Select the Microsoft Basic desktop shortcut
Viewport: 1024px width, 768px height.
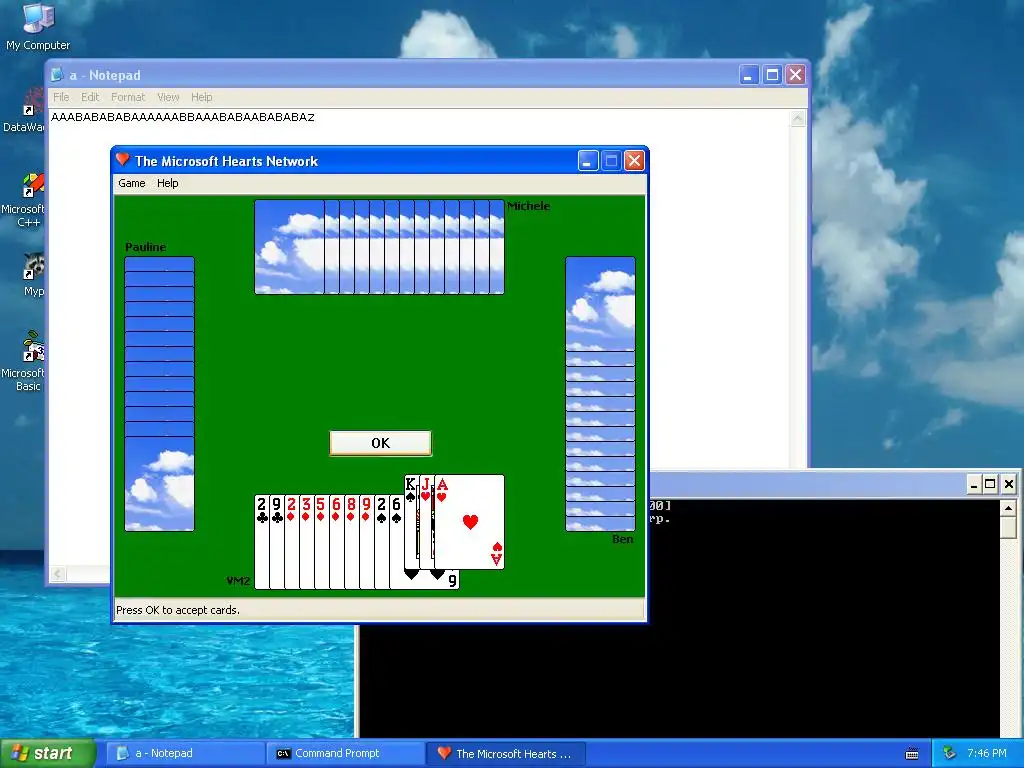(24, 362)
